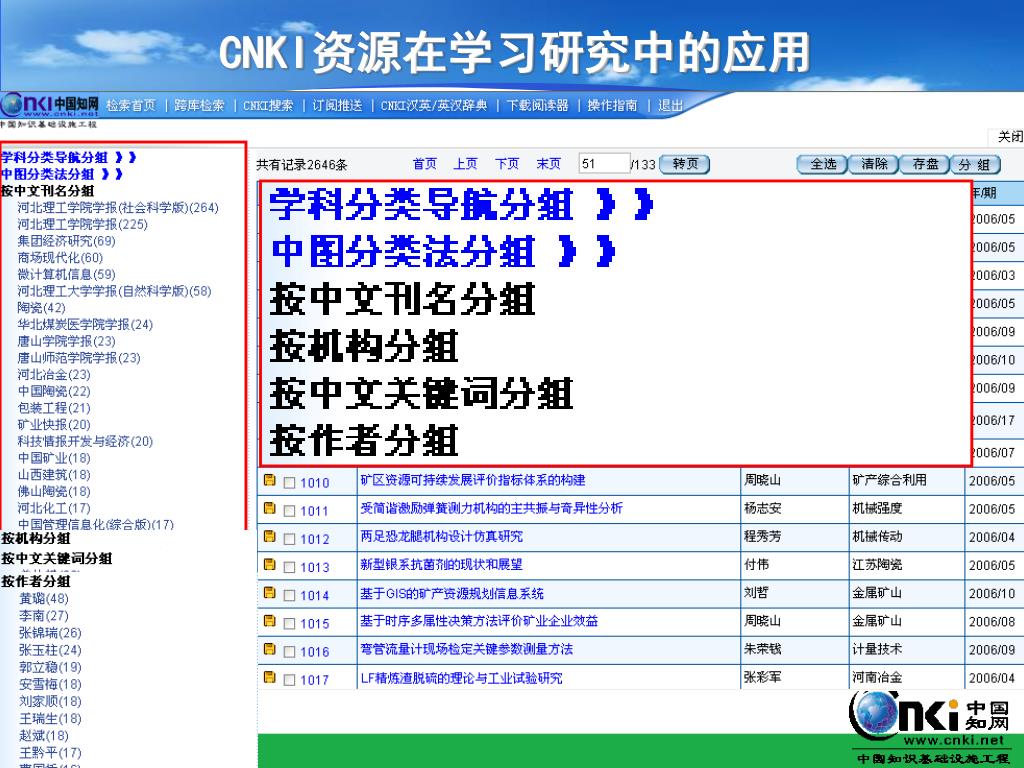Screen dimensions: 1024x768
Task: Filter by journal 集团经济研究(69)
Action: tap(67, 241)
